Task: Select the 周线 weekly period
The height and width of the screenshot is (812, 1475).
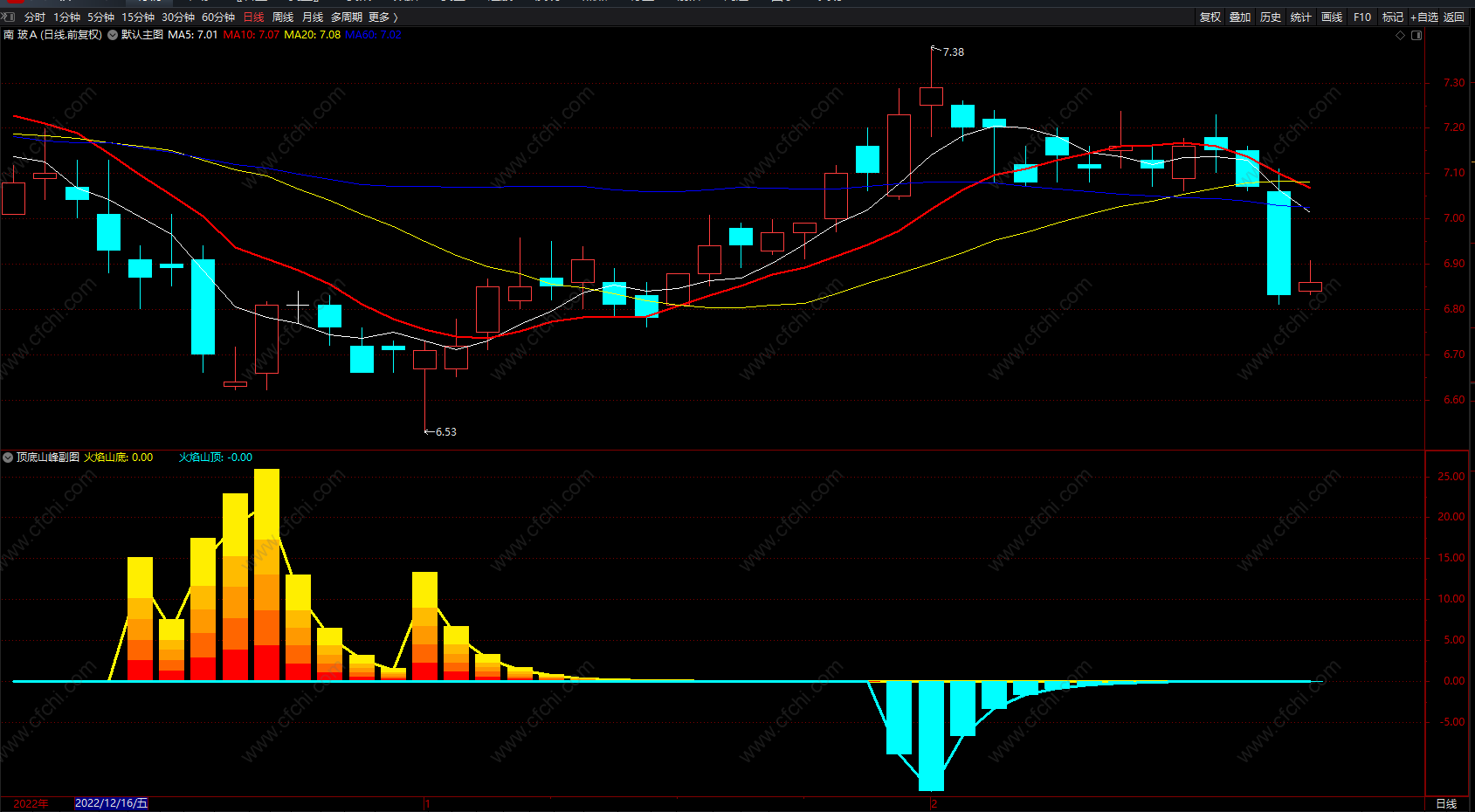Action: [283, 17]
